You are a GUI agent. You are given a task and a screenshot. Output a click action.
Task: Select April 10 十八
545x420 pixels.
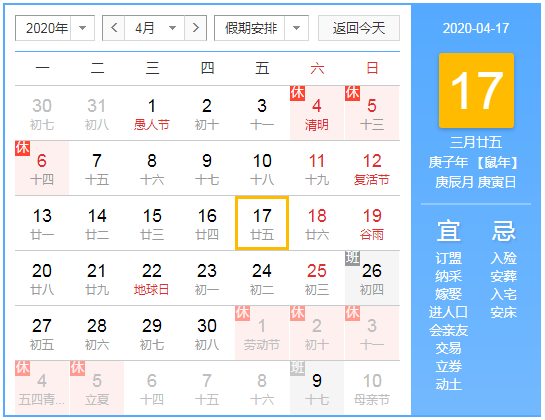click(262, 168)
